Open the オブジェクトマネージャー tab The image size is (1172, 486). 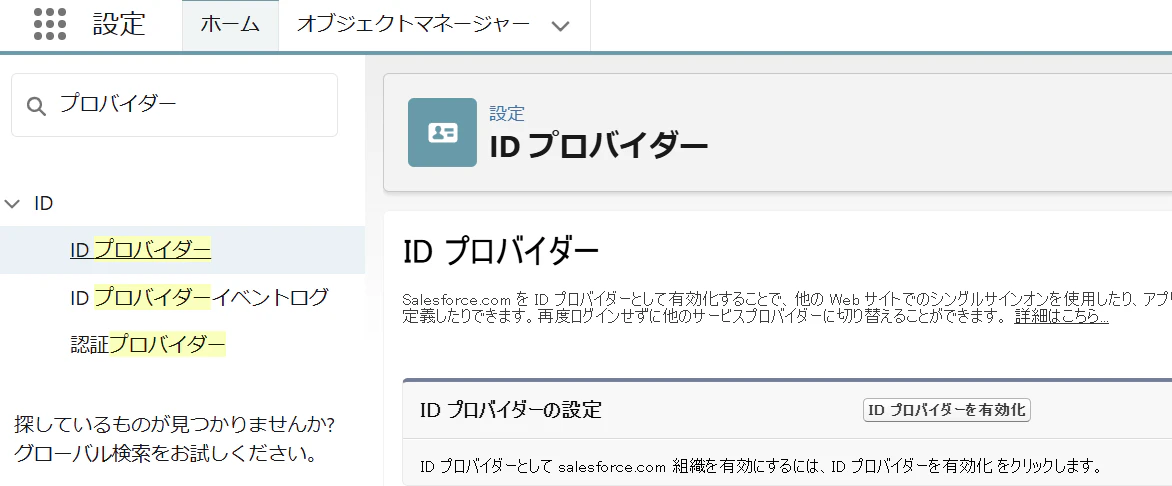pos(413,25)
